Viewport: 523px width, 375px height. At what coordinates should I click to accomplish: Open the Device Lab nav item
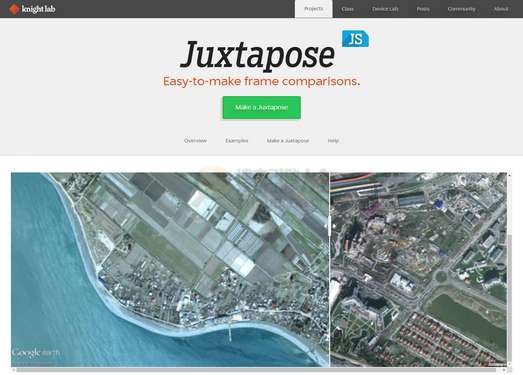[x=385, y=9]
